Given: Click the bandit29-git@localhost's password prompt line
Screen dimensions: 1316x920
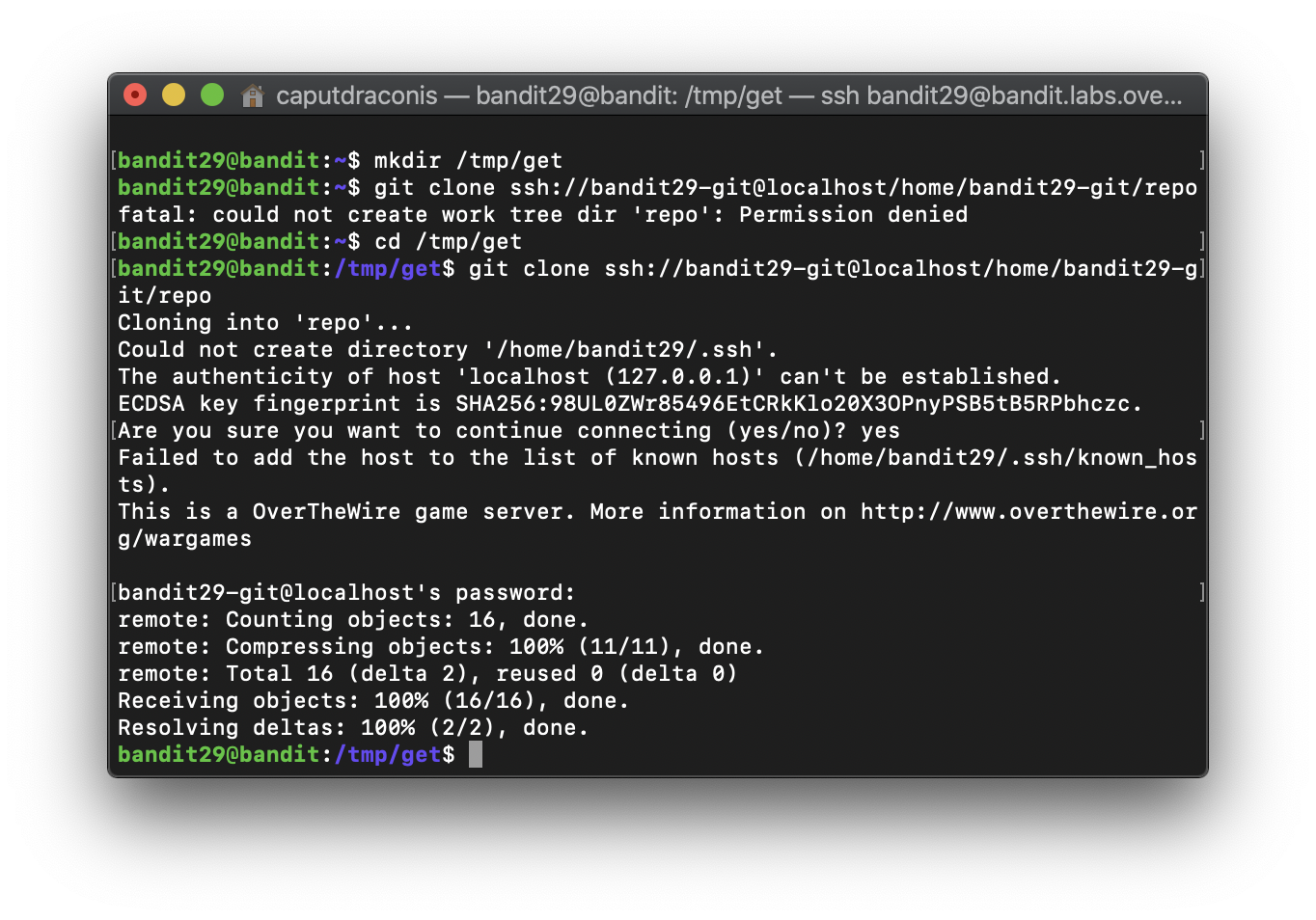Looking at the screenshot, I should (x=346, y=592).
